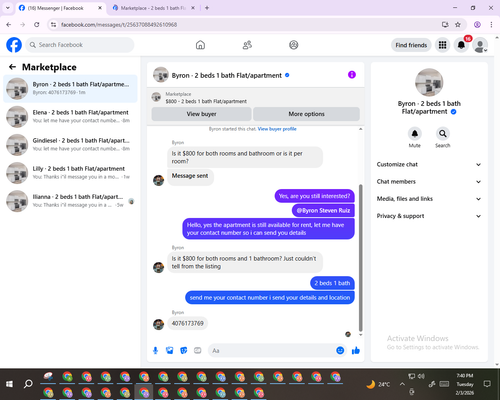Switch to the Messenger browser tab
Image resolution: width=500 pixels, height=400 pixels.
[x=60, y=8]
